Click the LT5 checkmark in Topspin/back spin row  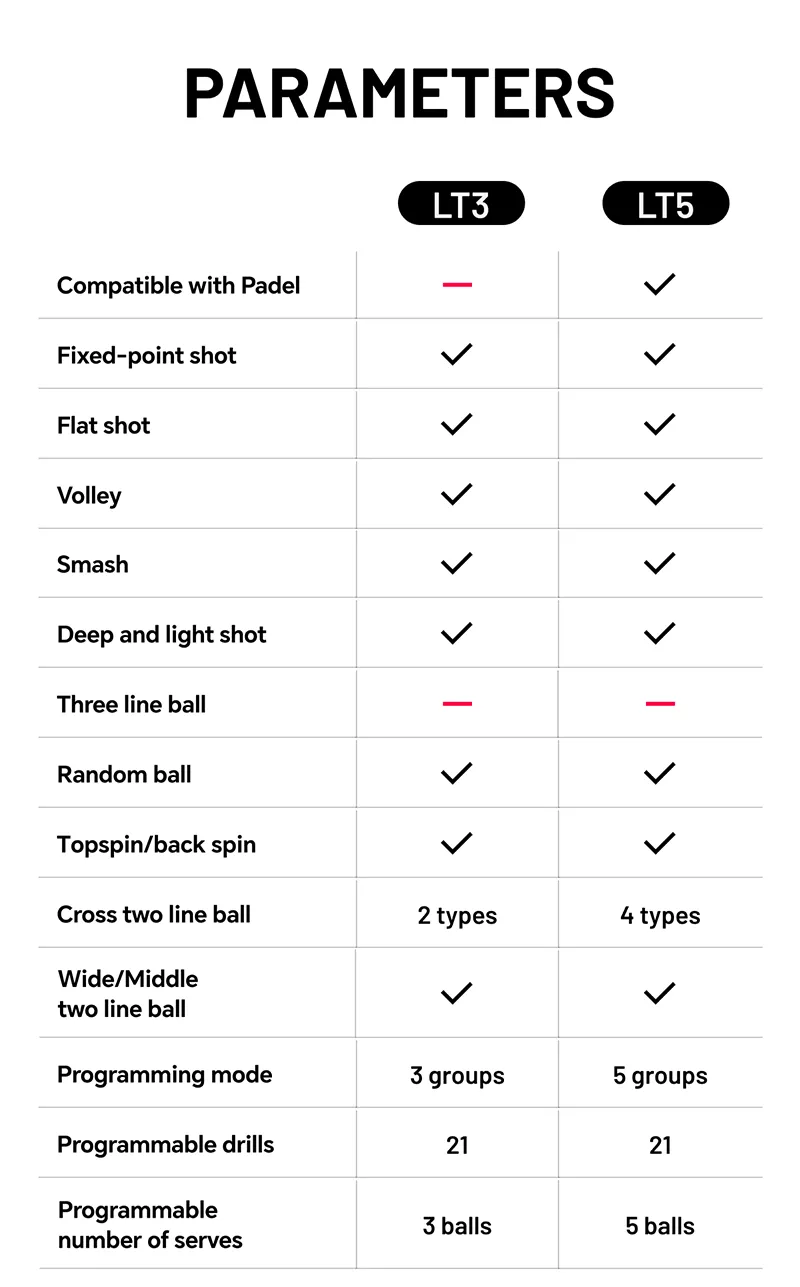tap(660, 843)
